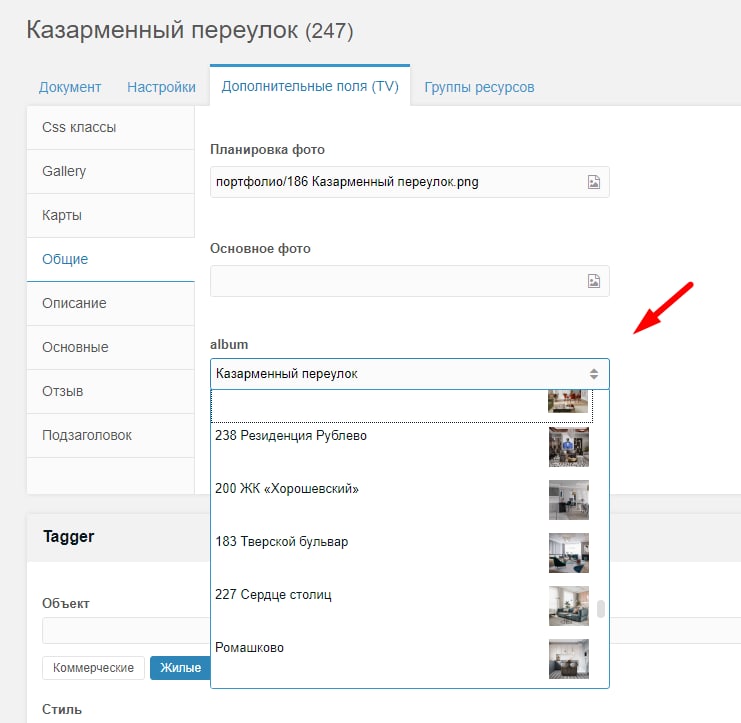Click thumbnail of Ромашково
741x723 pixels.
pyautogui.click(x=569, y=659)
